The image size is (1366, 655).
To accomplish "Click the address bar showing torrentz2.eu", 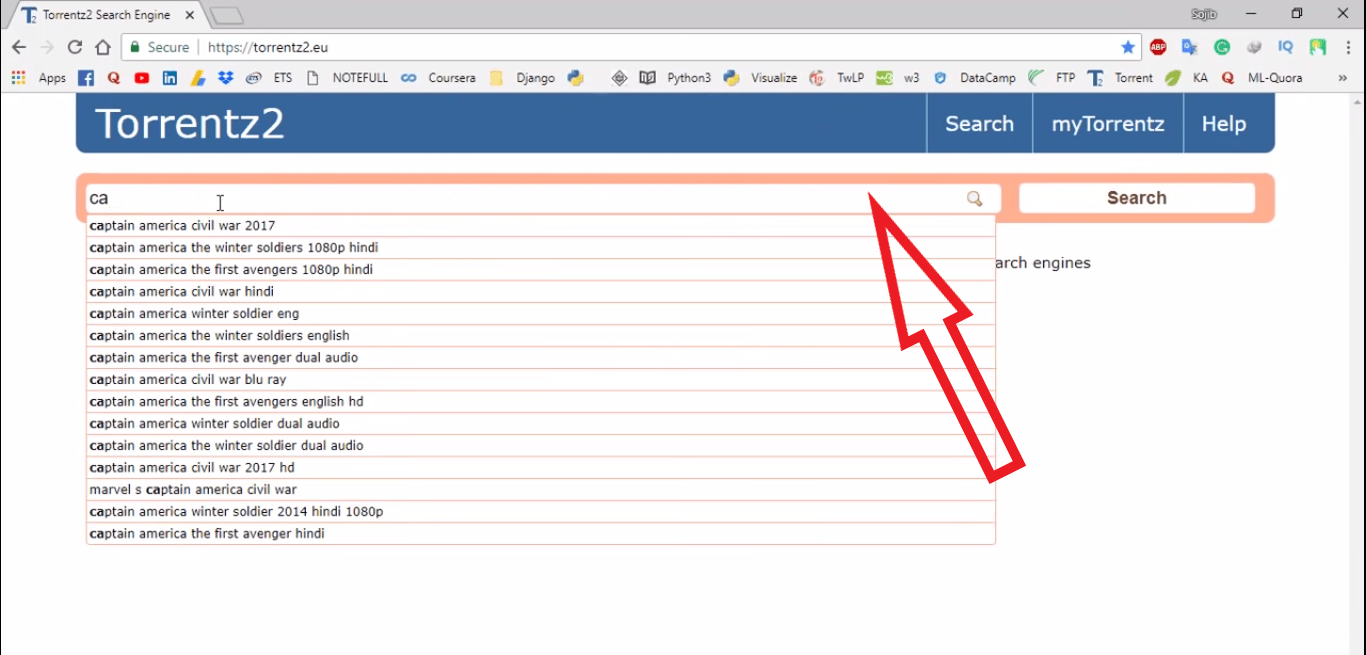I will (630, 47).
